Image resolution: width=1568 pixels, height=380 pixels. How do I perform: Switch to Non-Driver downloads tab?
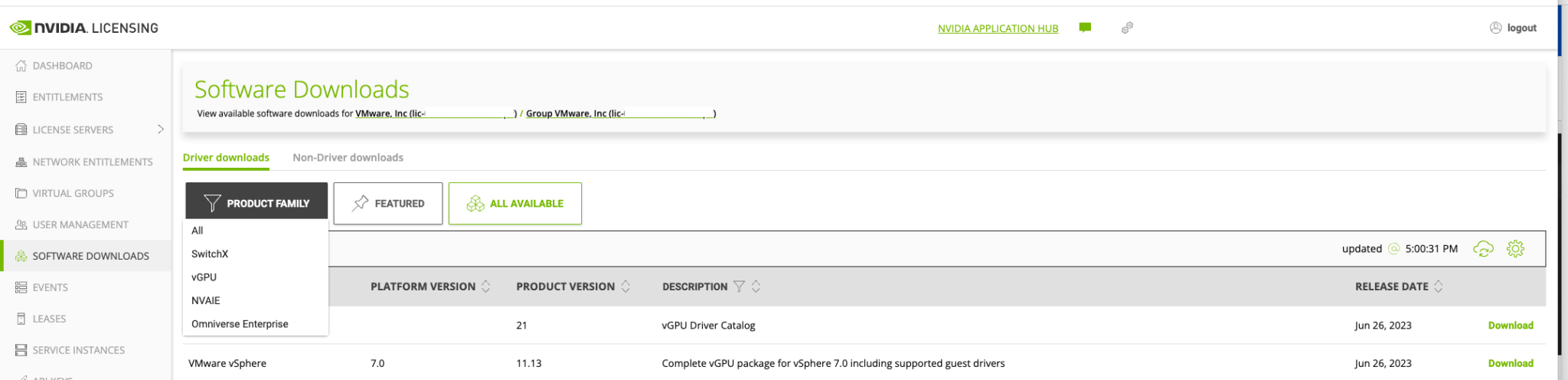(x=348, y=158)
